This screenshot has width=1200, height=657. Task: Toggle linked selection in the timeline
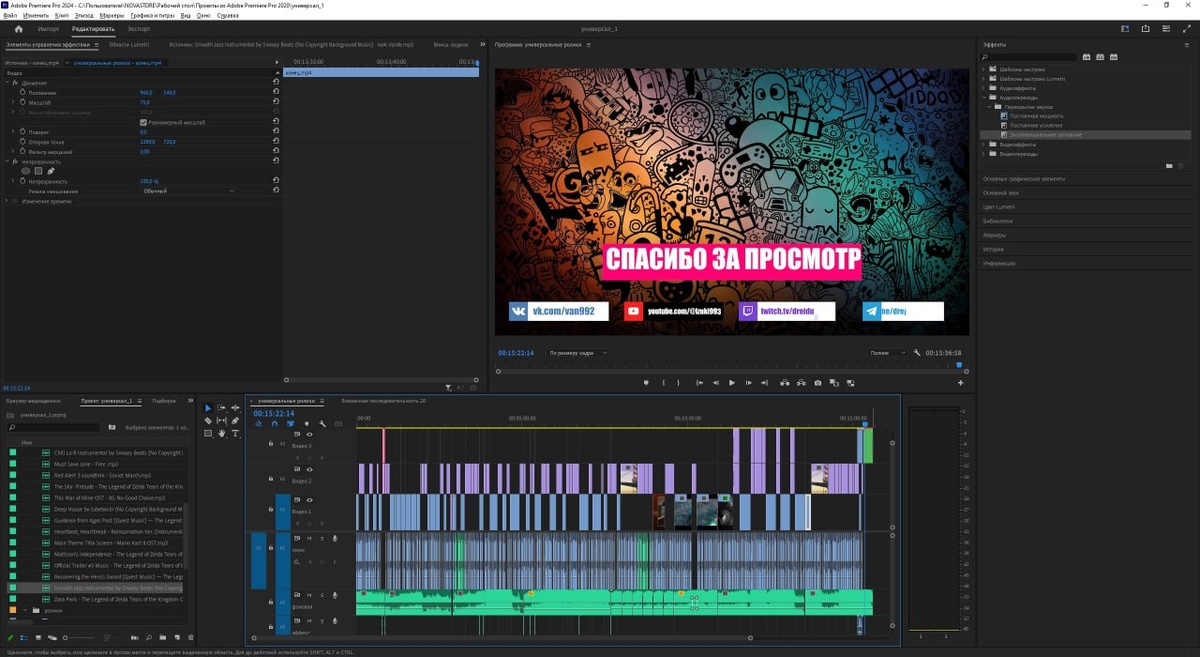[290, 424]
